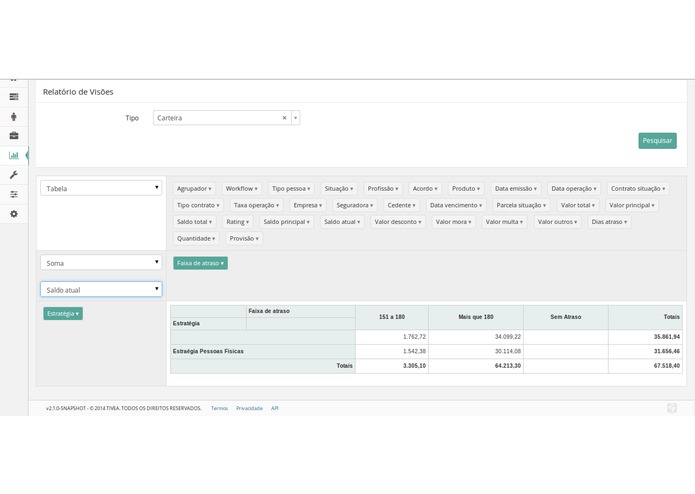Open the Valor principal attribute filter
Viewport: 695px width, 494px height.
click(x=632, y=205)
